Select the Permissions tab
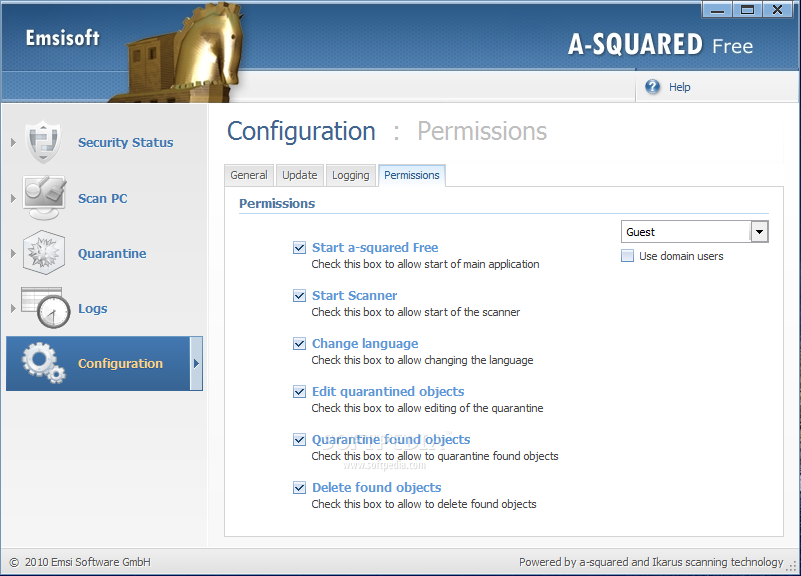The width and height of the screenshot is (801, 576). 412,175
